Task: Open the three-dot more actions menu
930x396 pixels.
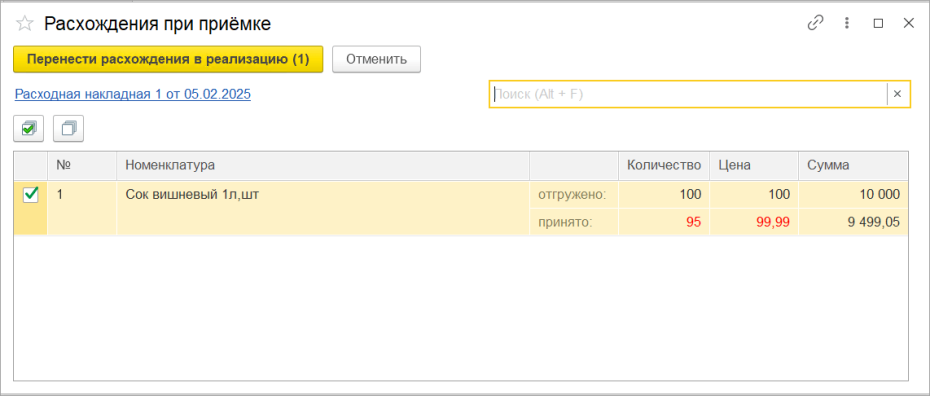Action: tap(847, 24)
